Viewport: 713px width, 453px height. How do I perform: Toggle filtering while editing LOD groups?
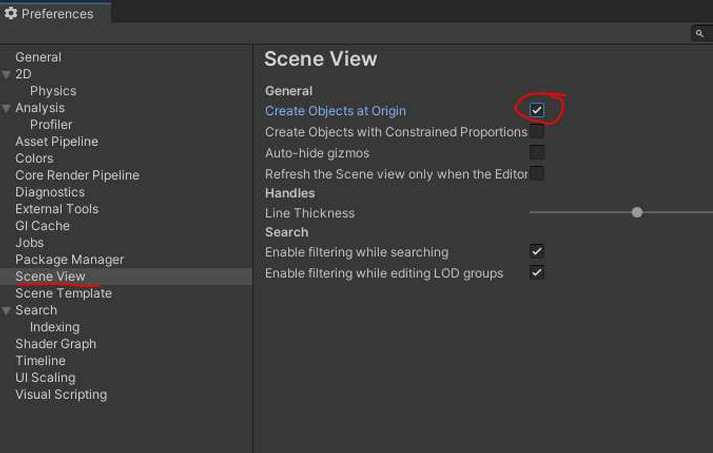537,272
